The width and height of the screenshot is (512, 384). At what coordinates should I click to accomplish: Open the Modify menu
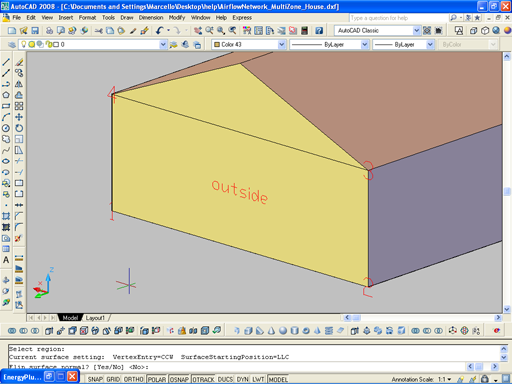coord(177,18)
